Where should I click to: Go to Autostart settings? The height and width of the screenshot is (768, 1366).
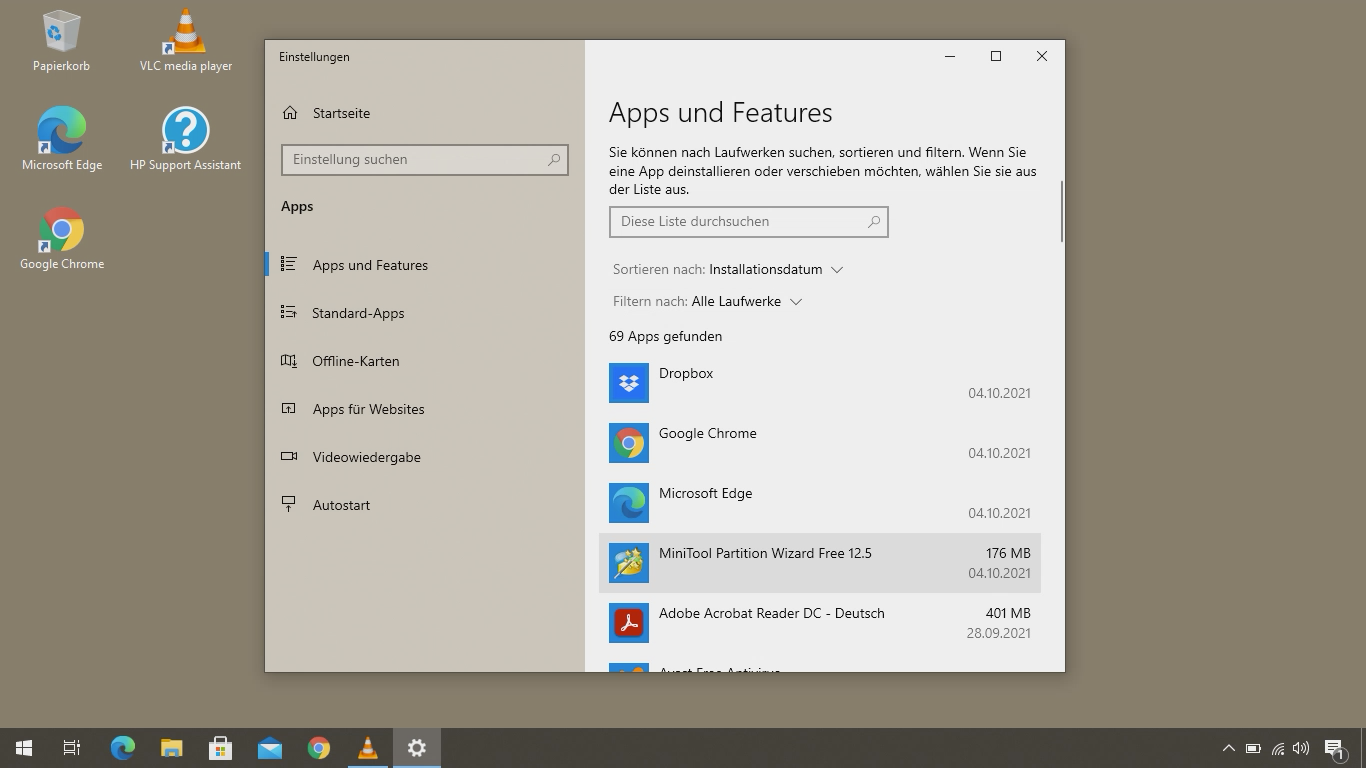pos(341,505)
